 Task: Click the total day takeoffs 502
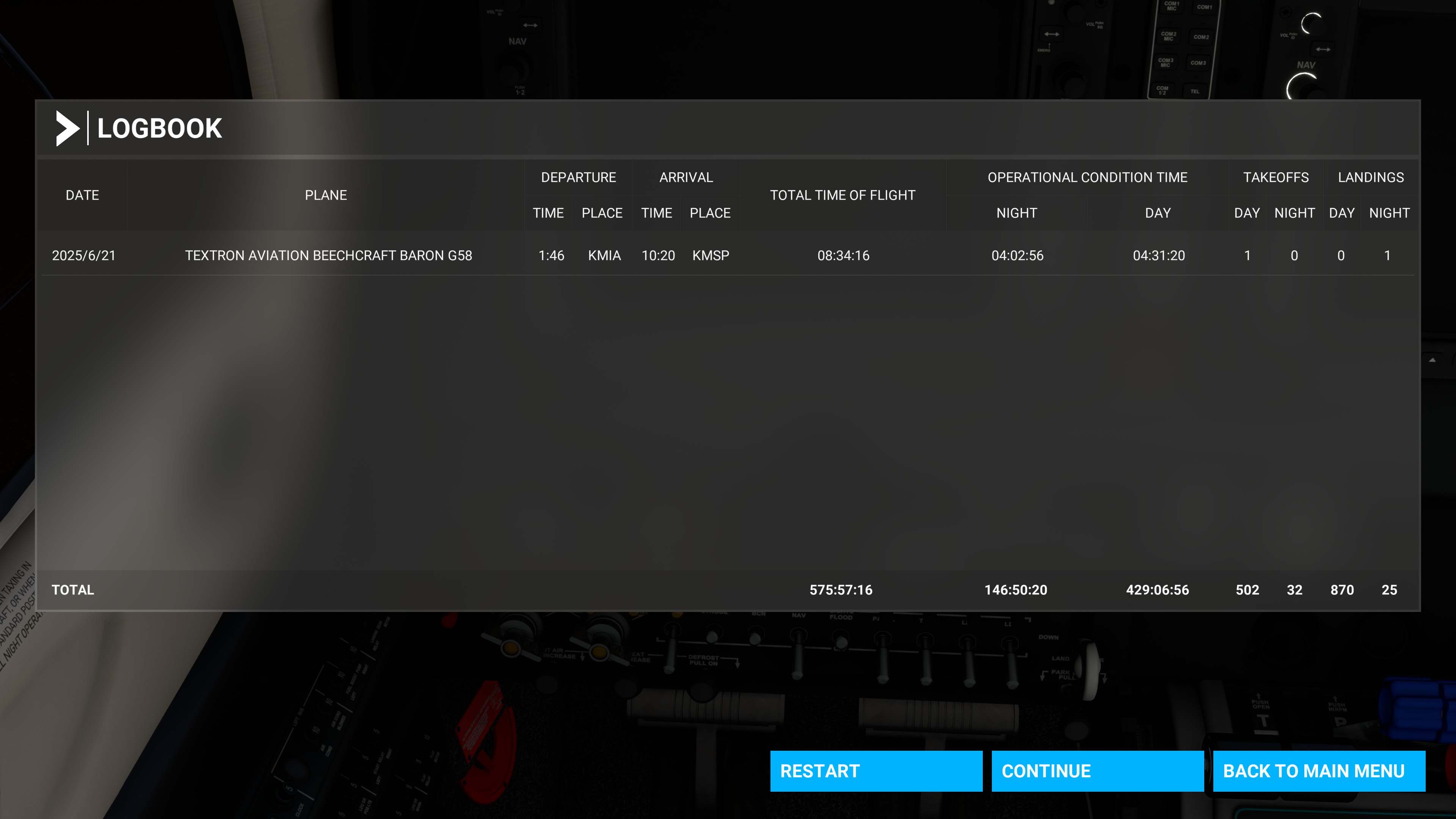tap(1247, 590)
